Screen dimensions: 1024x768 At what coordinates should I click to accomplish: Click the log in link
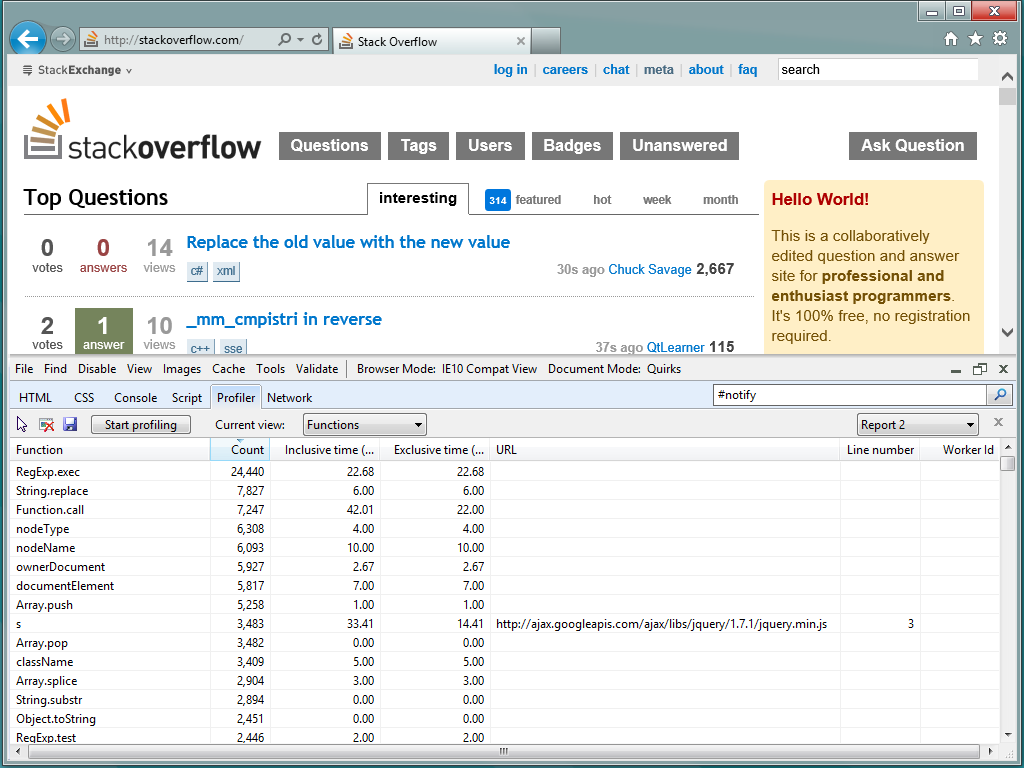[x=511, y=70]
